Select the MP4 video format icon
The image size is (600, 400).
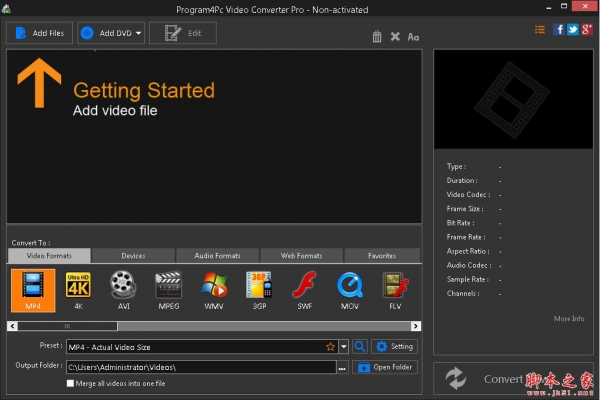33,291
